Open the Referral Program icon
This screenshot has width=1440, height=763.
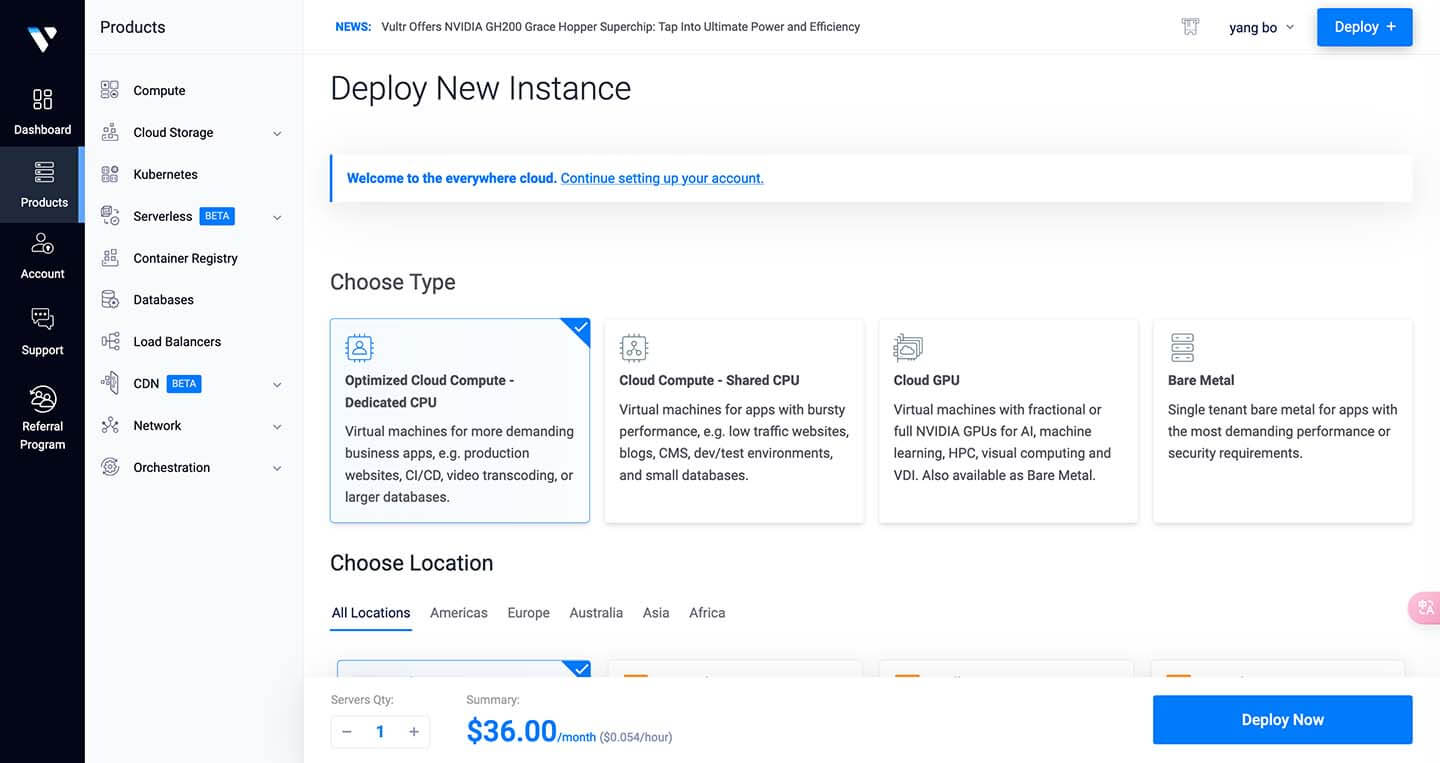[42, 399]
